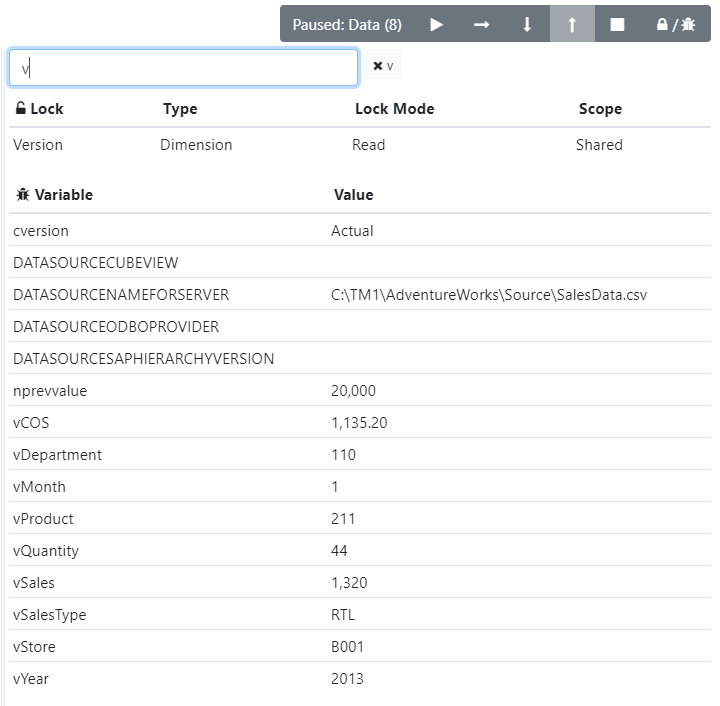Click the vYear value 2013

(347, 679)
